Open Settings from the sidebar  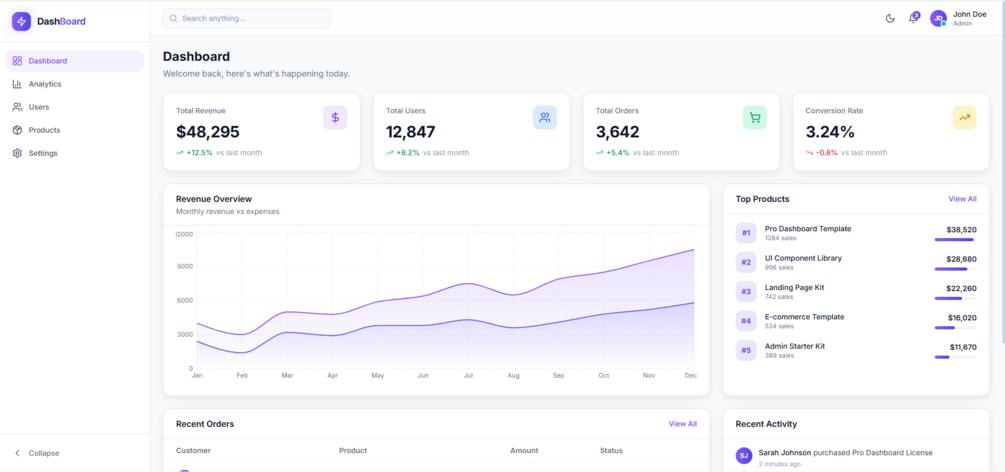(75, 153)
